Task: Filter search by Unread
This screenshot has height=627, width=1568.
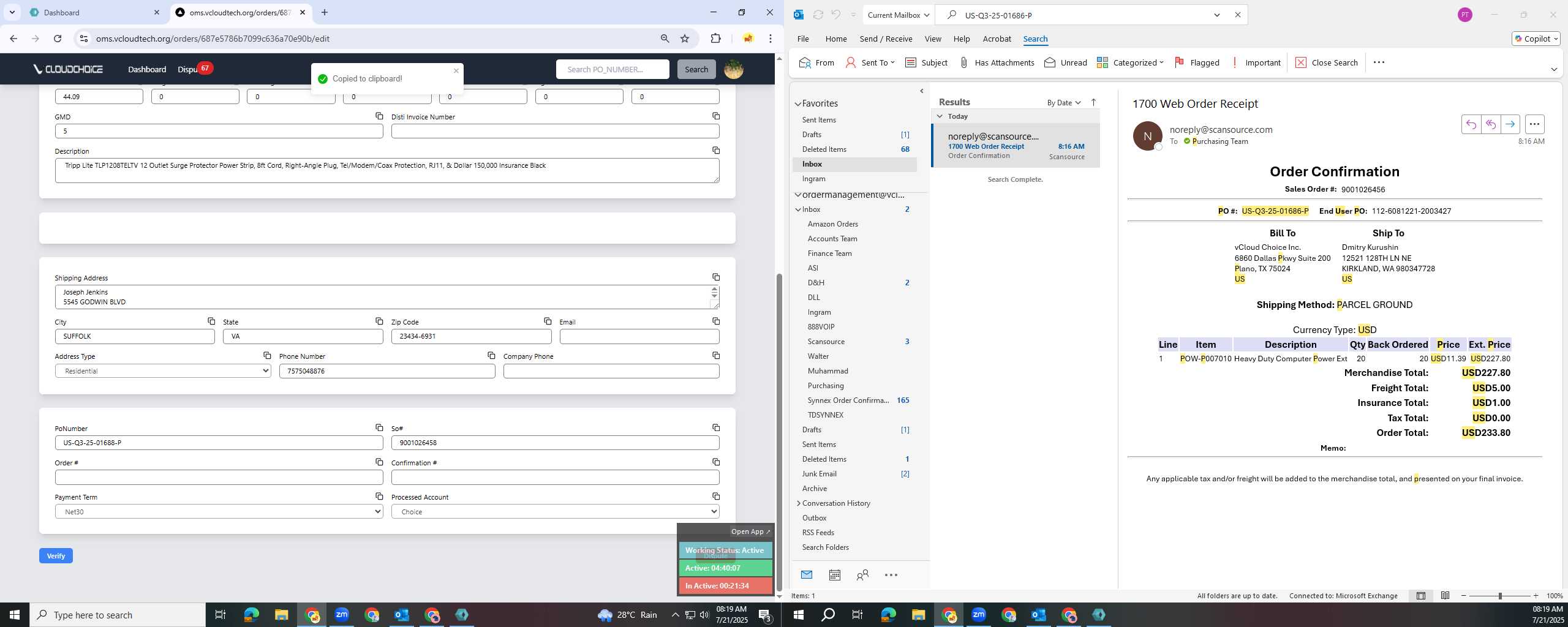Action: tap(1066, 62)
